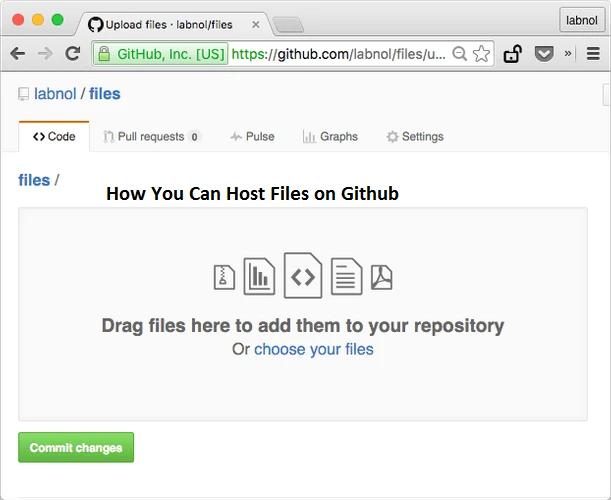Open the labnol owner link in the repo header
Screen dimensions: 611x500
tap(57, 94)
